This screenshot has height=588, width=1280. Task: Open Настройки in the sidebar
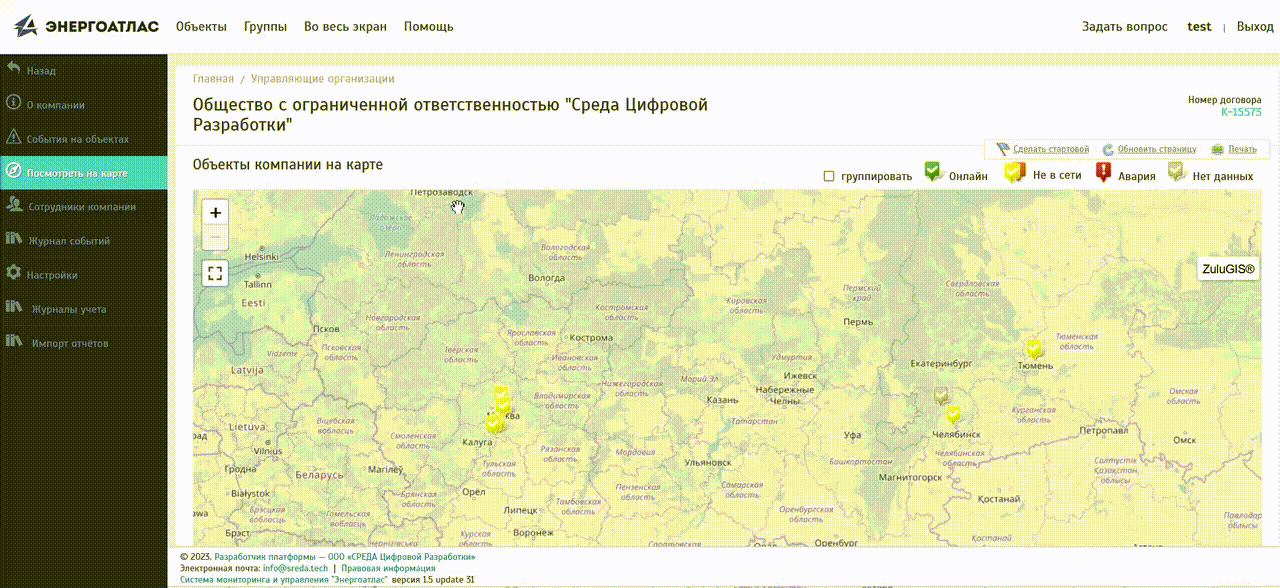point(52,275)
